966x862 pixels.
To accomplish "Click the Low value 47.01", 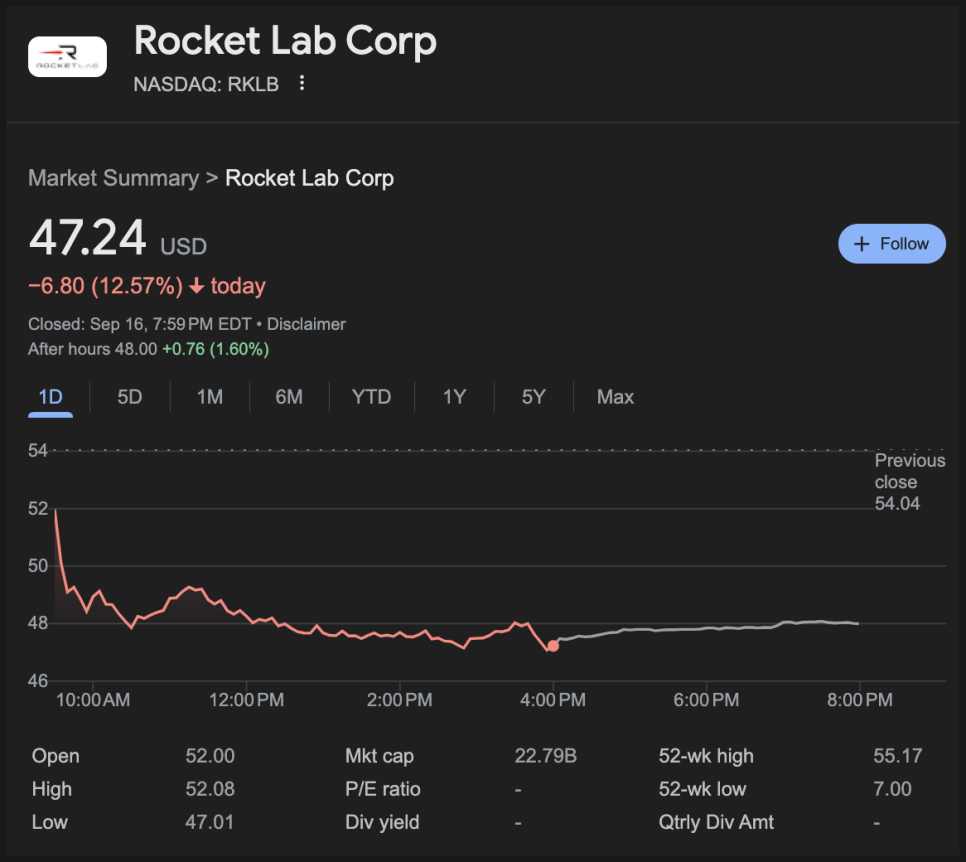I will tap(210, 823).
